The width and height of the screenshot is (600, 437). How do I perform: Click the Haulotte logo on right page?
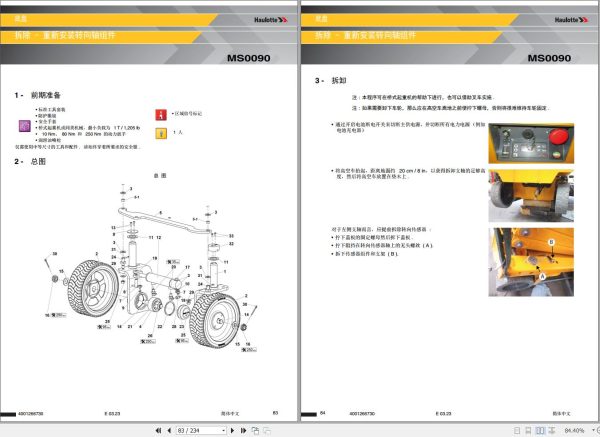click(571, 20)
